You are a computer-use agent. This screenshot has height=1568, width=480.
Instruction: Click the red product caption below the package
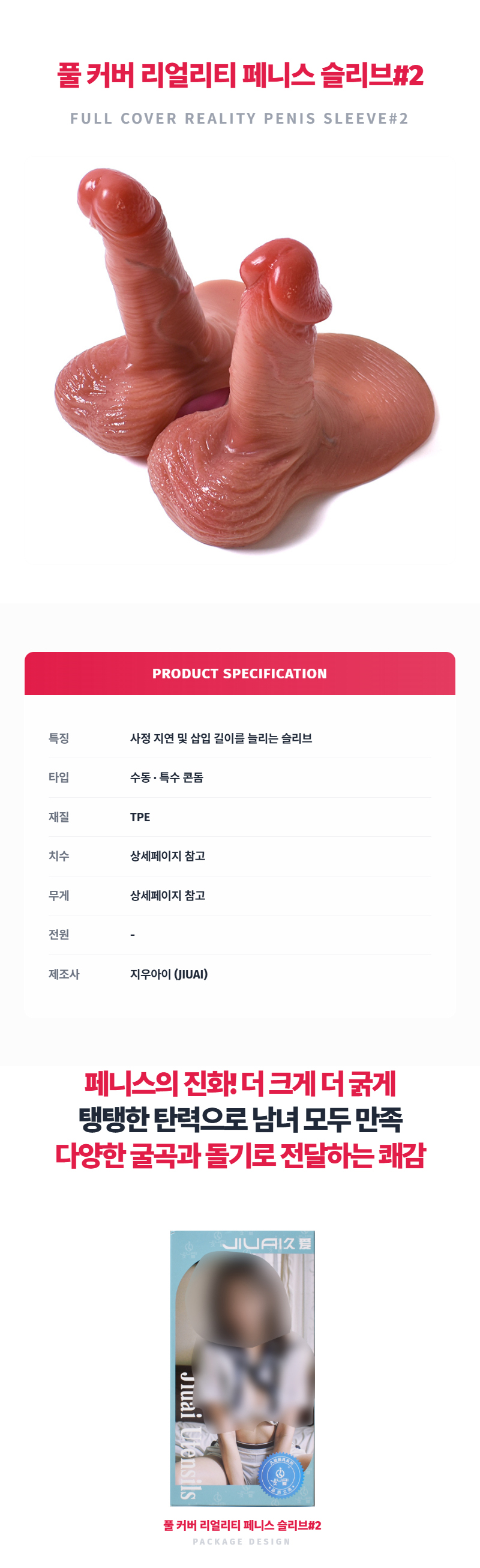pos(242,1525)
